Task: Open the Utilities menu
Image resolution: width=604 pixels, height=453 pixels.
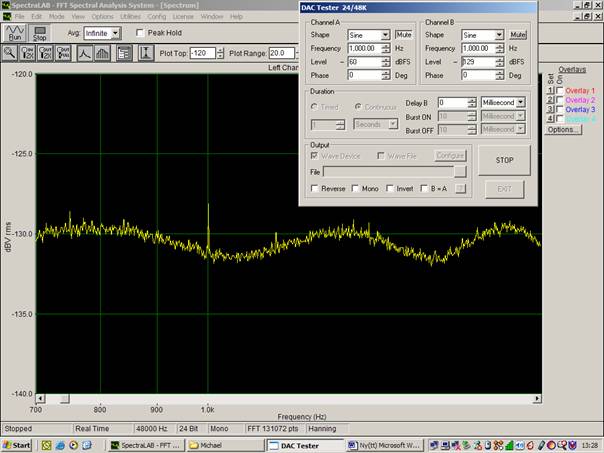Action: tap(131, 17)
